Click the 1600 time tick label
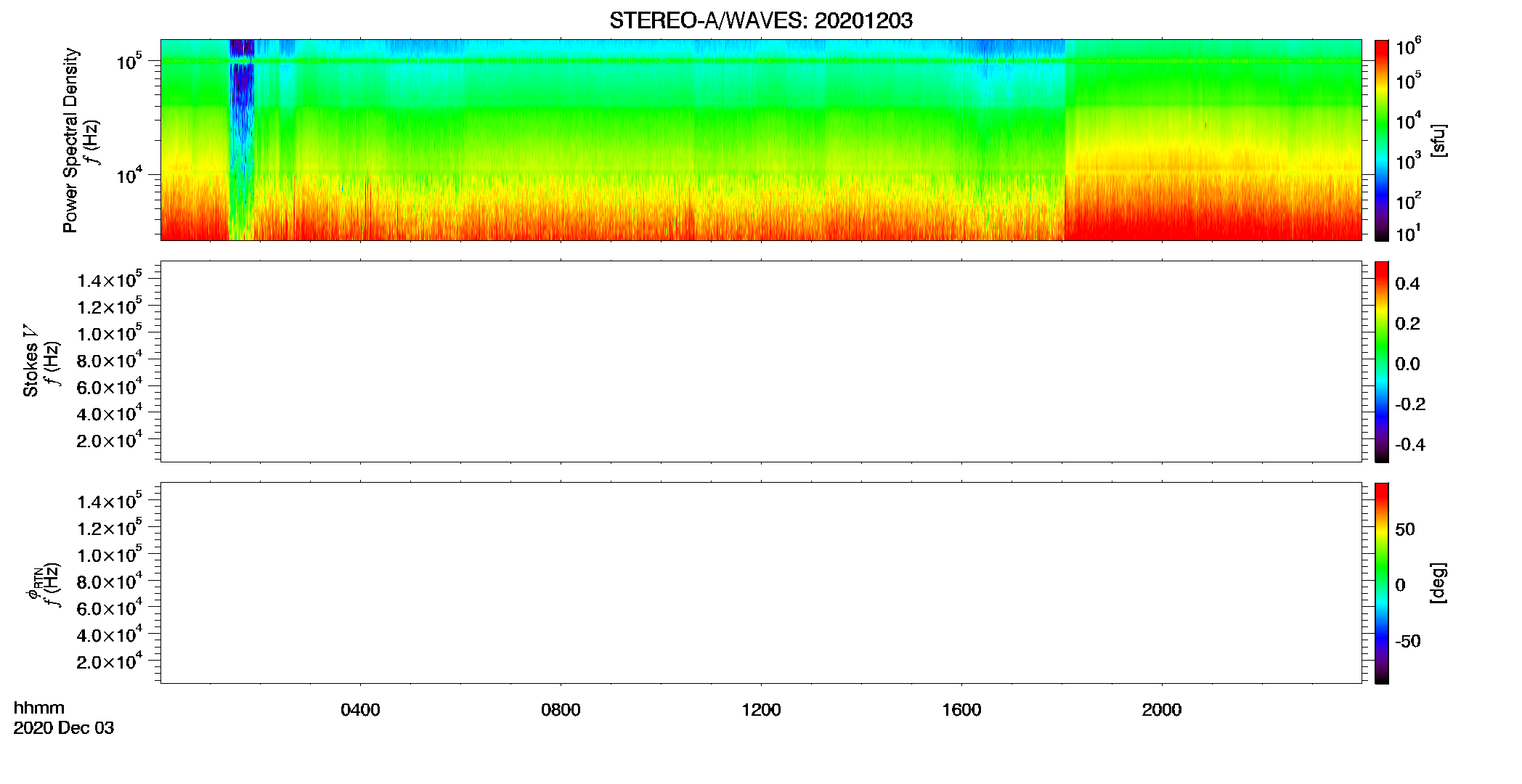 pyautogui.click(x=961, y=710)
